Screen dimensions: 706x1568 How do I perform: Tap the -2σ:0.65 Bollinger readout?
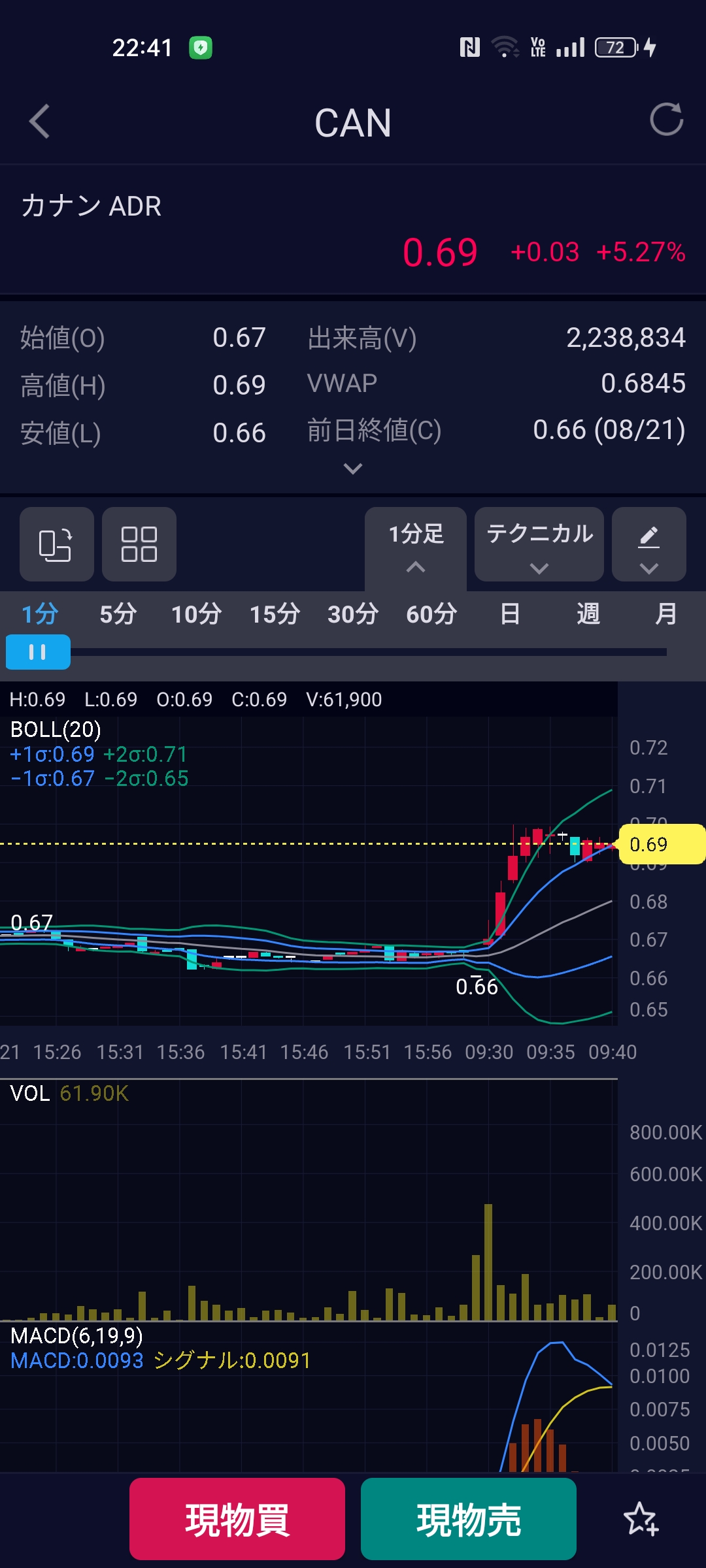[146, 779]
